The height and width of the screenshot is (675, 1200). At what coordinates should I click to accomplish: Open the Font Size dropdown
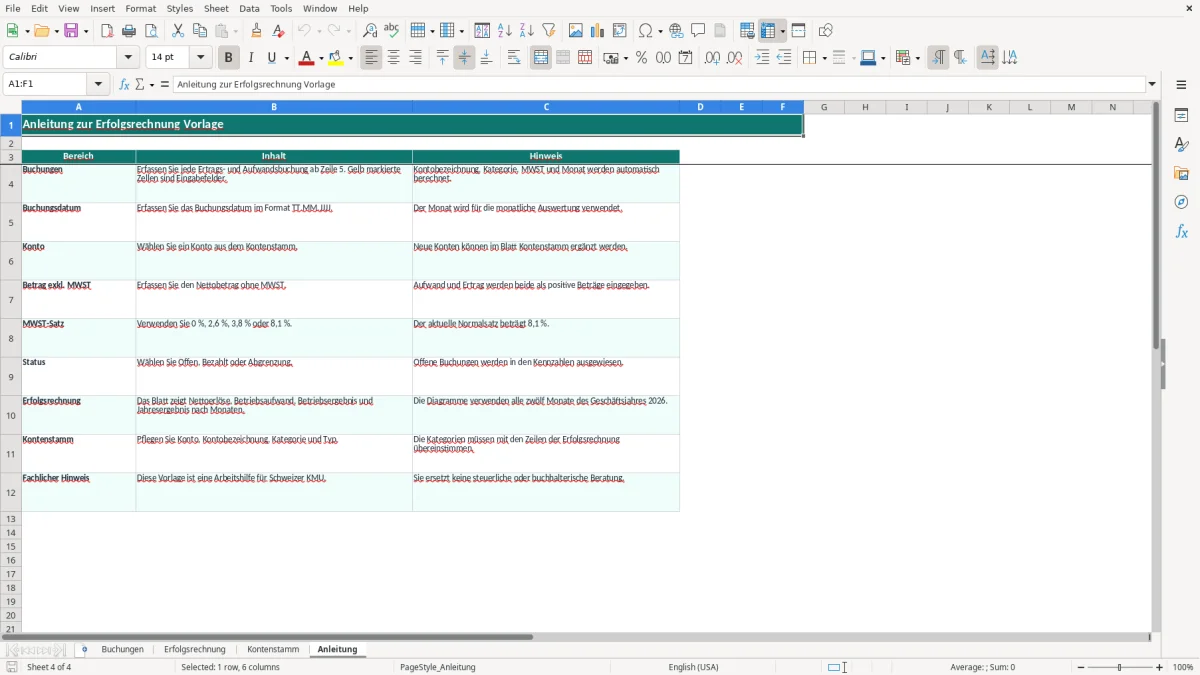(201, 58)
